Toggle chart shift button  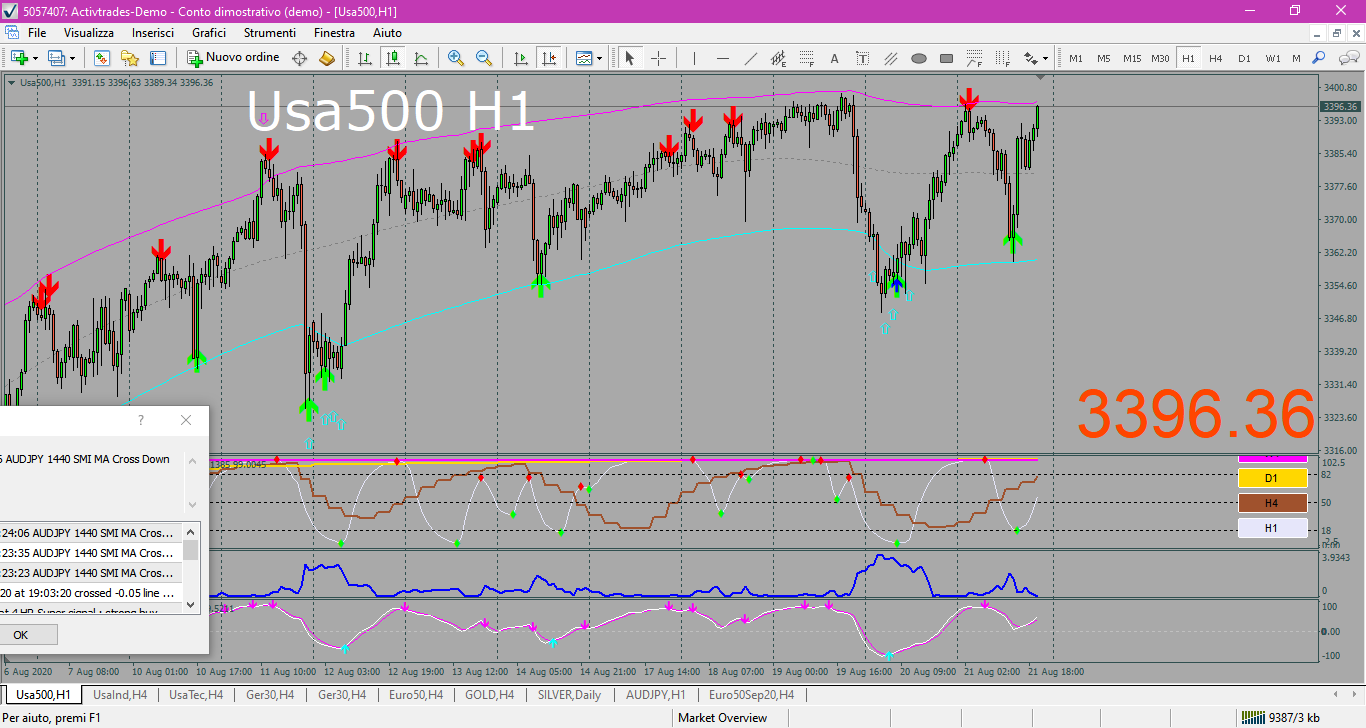click(x=548, y=58)
